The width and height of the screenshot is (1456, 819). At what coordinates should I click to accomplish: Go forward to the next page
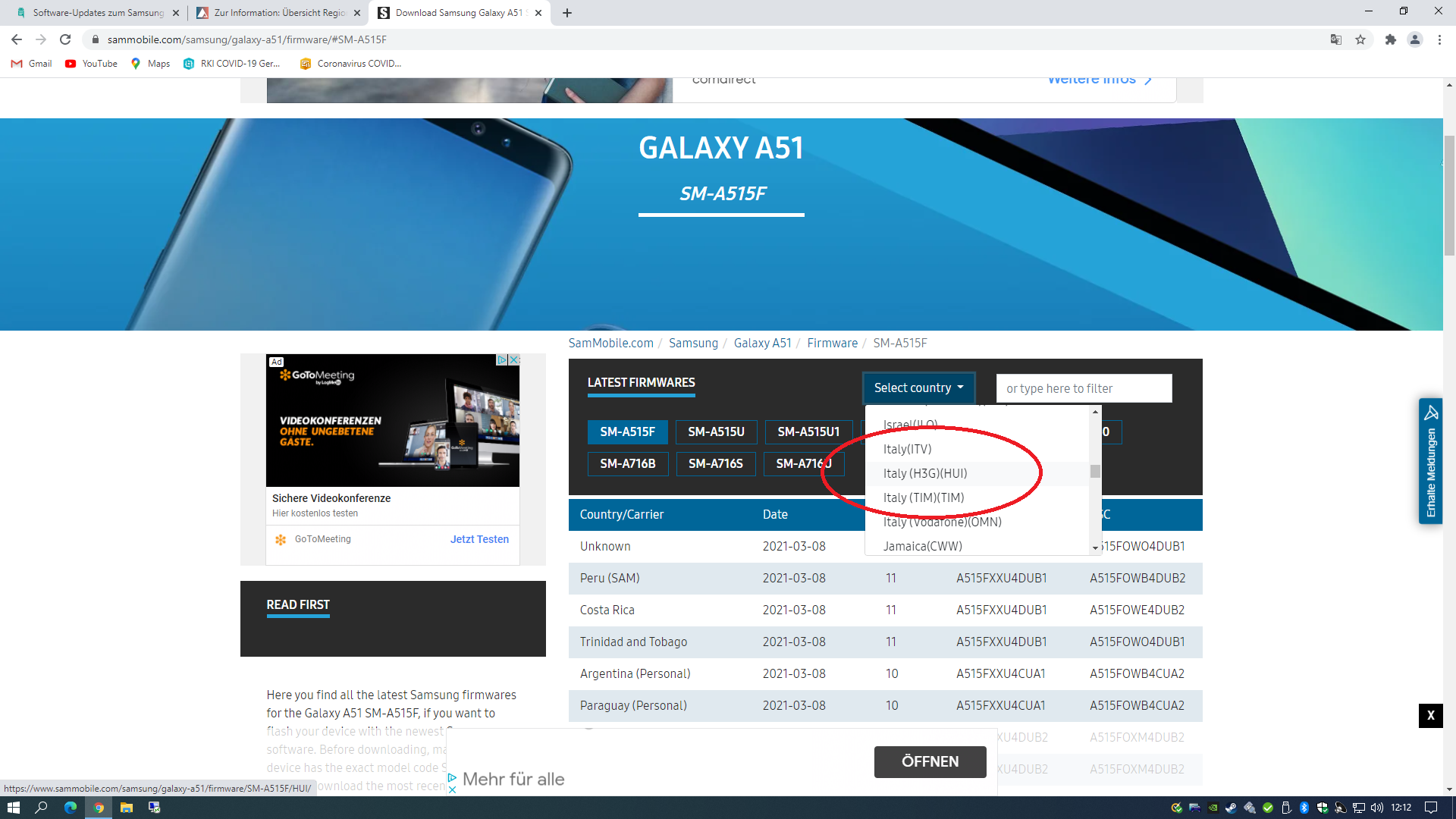[41, 39]
